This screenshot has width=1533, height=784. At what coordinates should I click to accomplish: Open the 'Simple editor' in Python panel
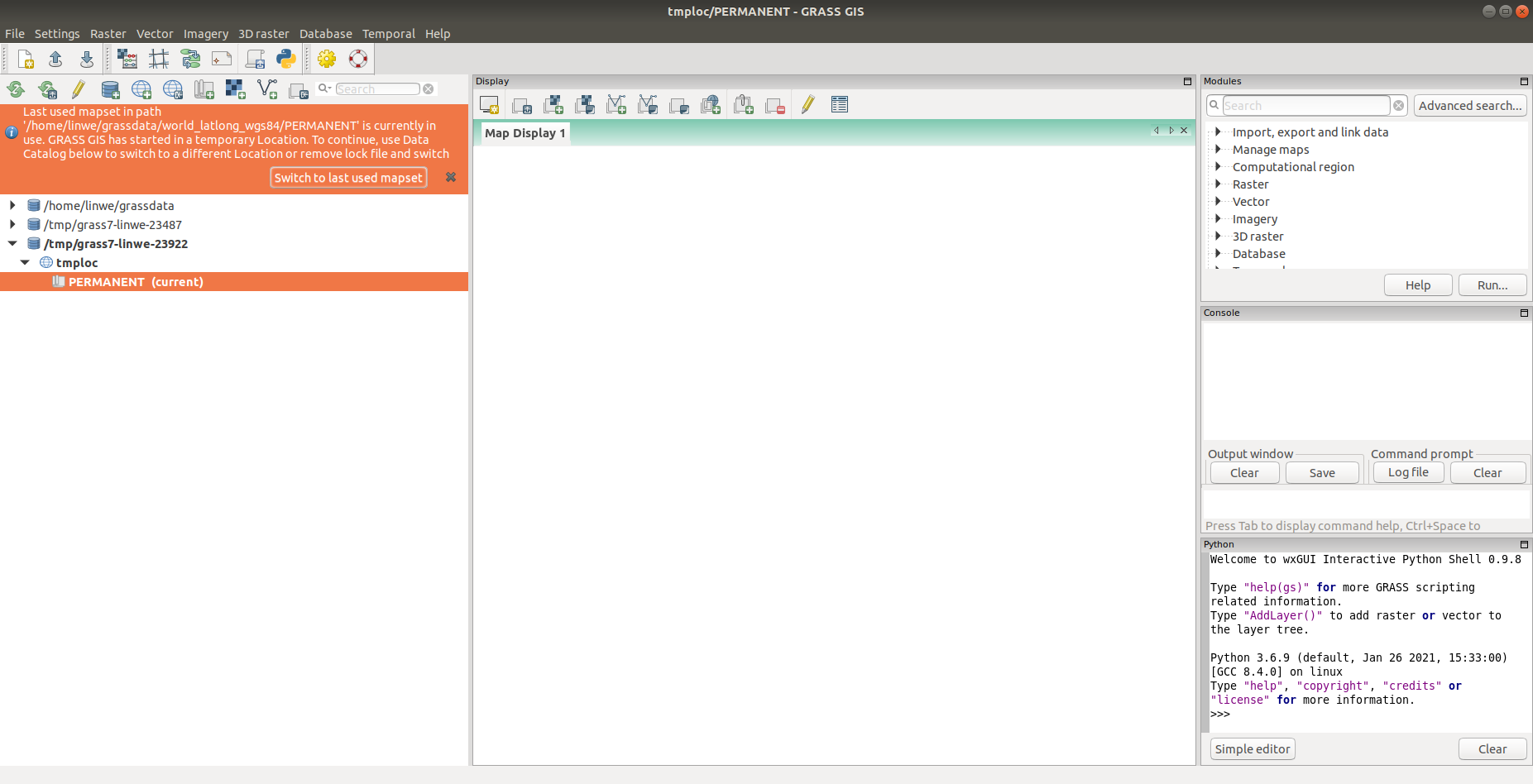click(1253, 749)
